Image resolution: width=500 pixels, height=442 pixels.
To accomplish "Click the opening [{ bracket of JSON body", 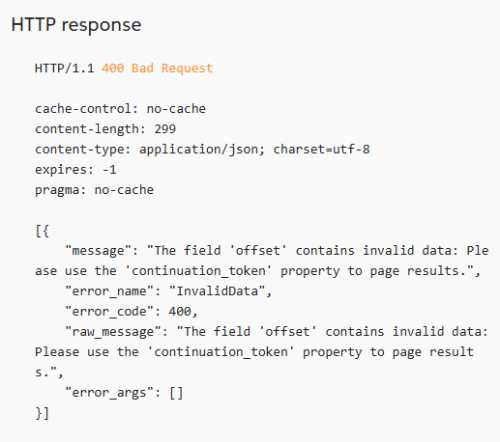I will click(42, 231).
